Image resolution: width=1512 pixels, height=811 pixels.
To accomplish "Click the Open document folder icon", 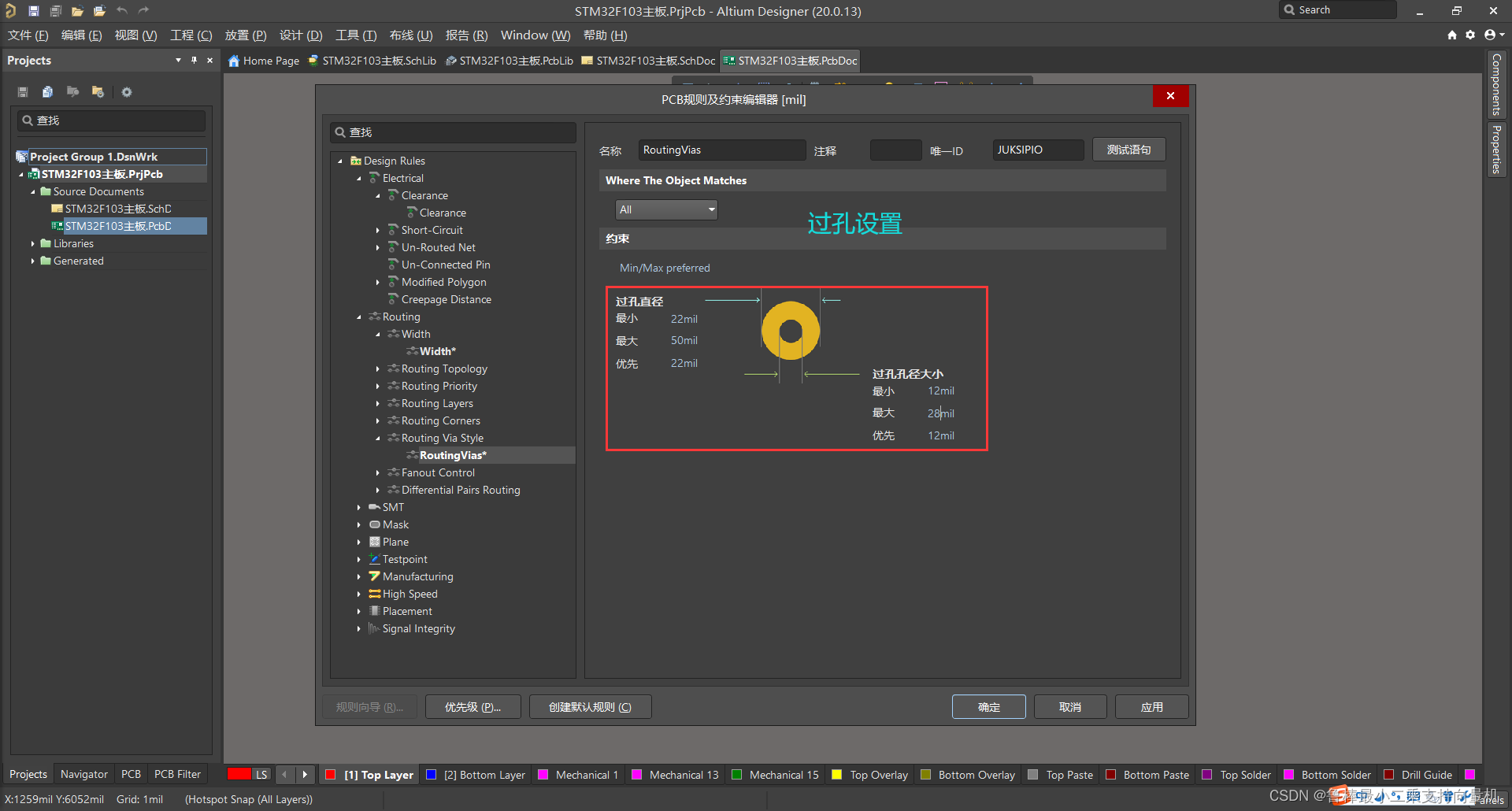I will (77, 11).
